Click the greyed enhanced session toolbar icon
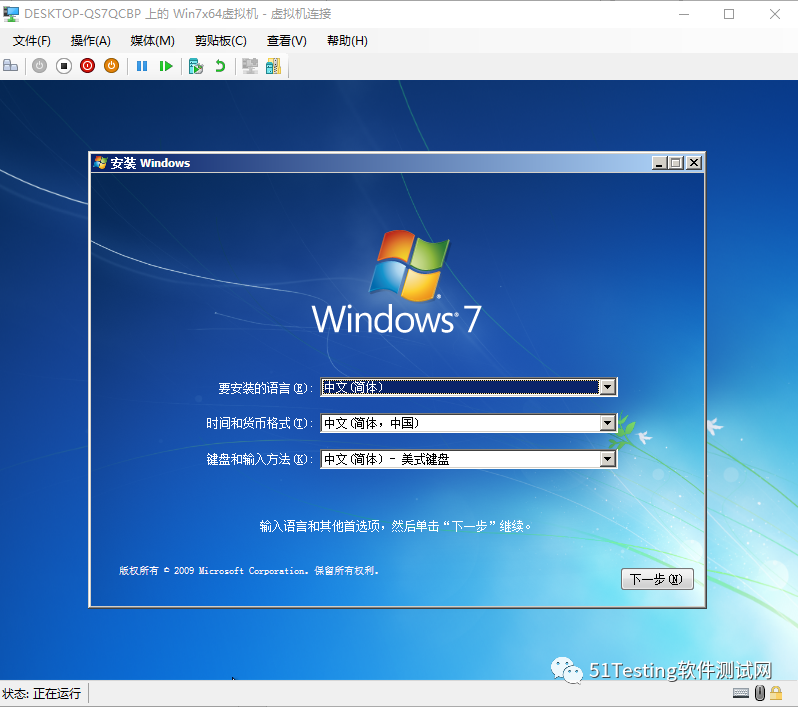The image size is (798, 707). click(249, 66)
